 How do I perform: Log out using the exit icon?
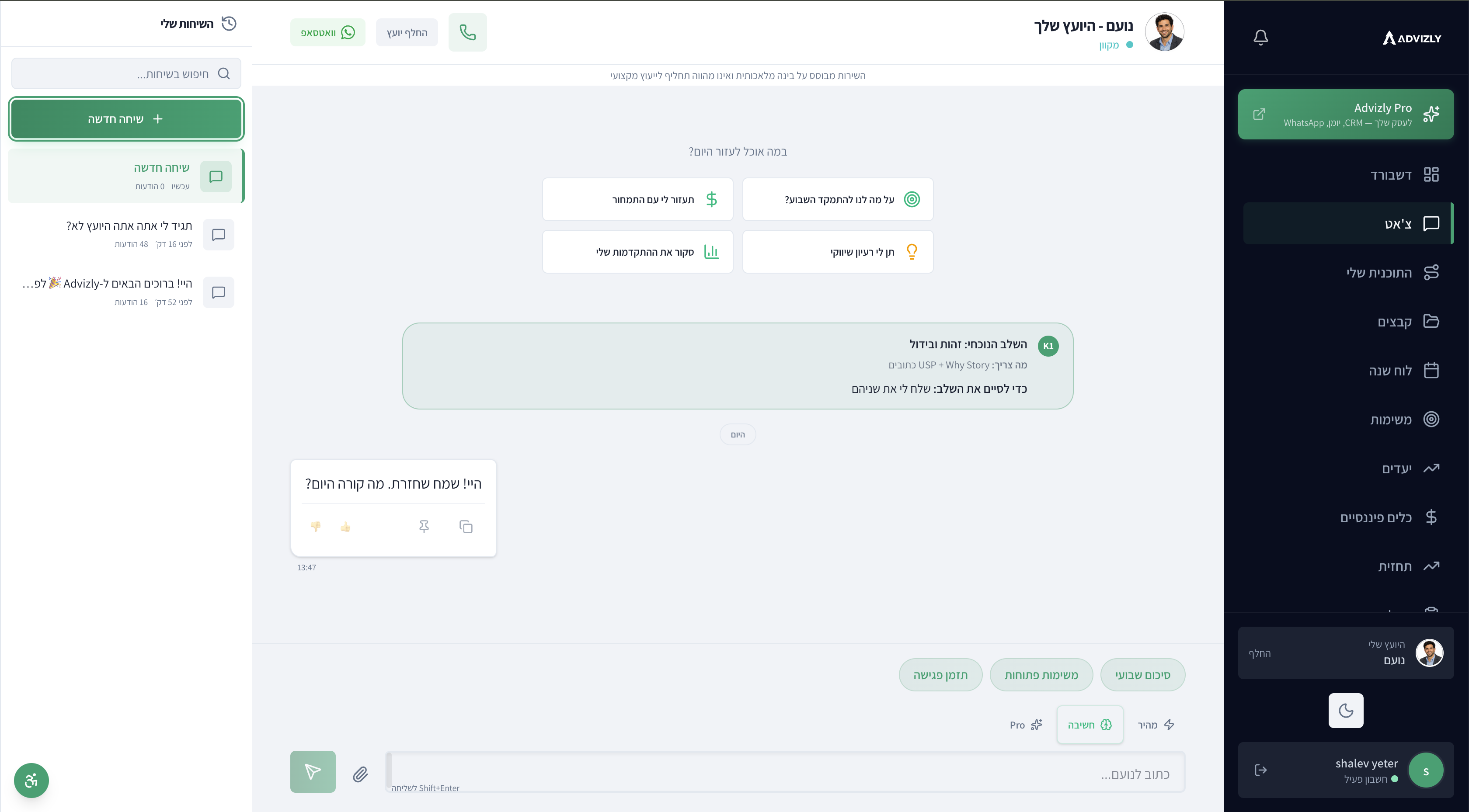1261,770
